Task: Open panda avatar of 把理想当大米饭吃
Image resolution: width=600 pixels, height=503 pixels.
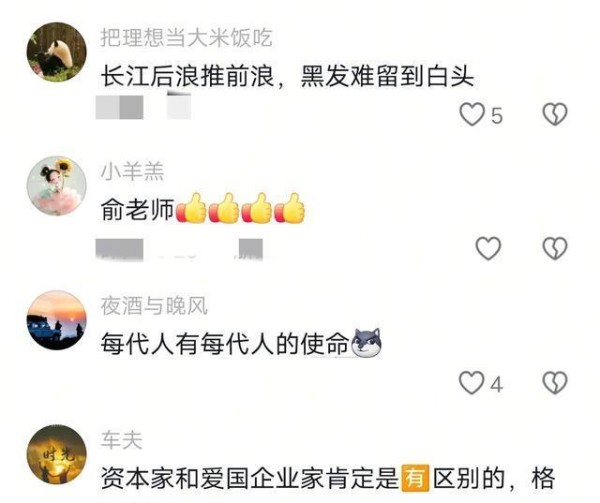Action: pyautogui.click(x=57, y=52)
